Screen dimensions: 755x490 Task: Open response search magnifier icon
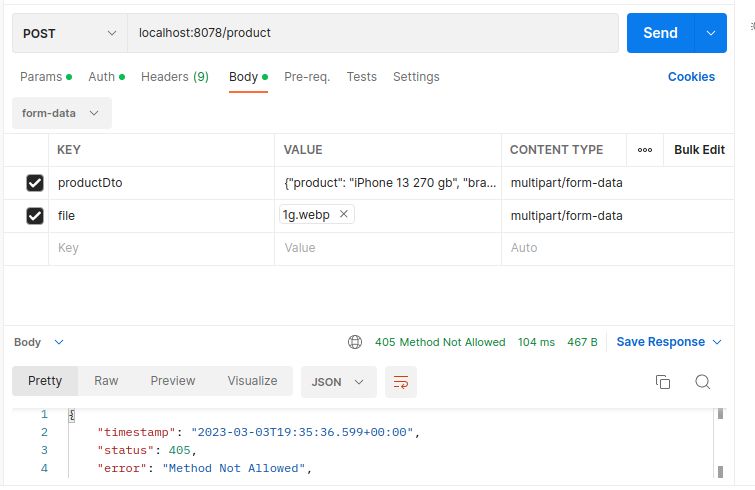[703, 382]
